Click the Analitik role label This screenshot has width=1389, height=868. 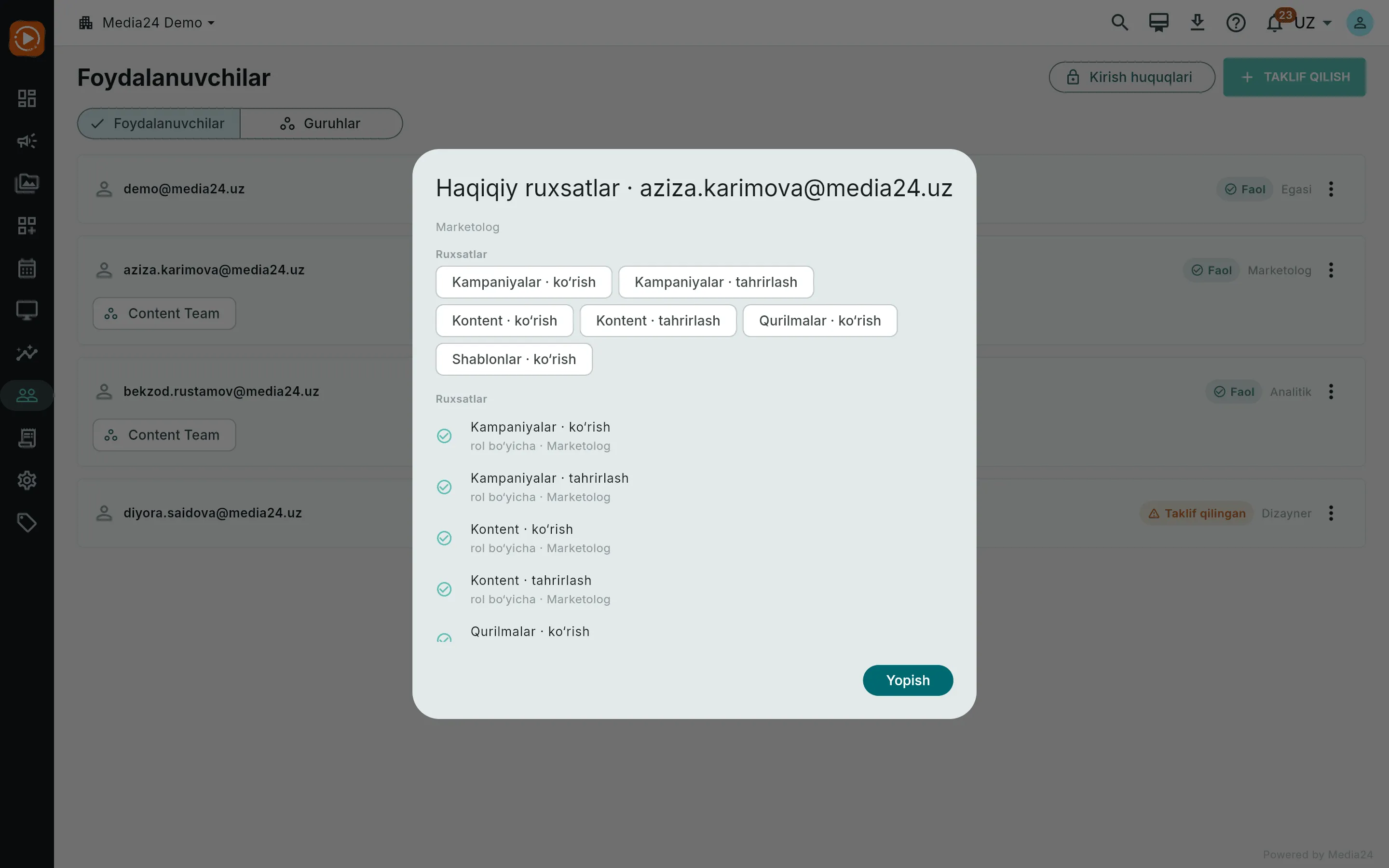[1290, 392]
